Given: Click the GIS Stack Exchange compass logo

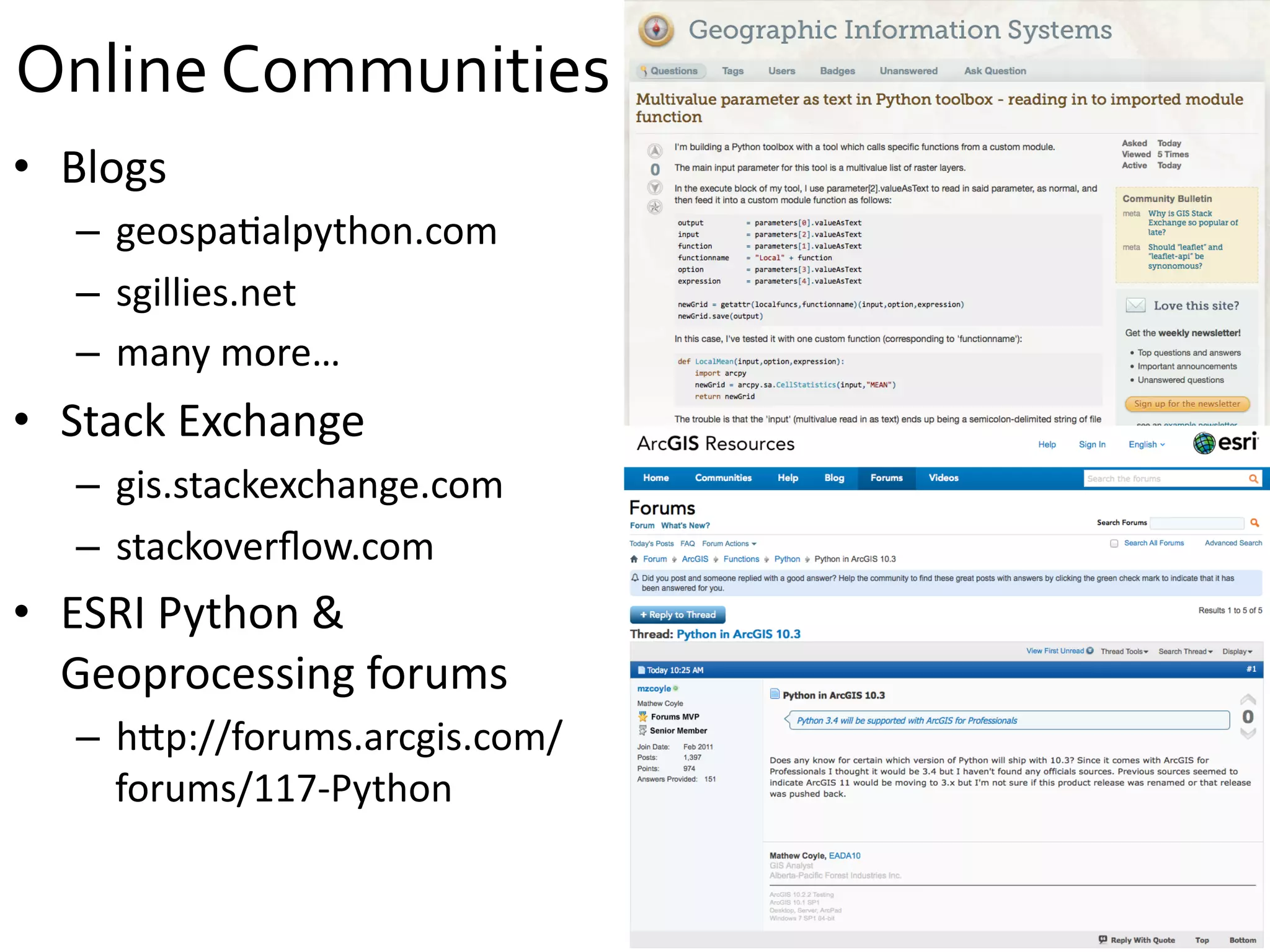Looking at the screenshot, I should click(656, 30).
